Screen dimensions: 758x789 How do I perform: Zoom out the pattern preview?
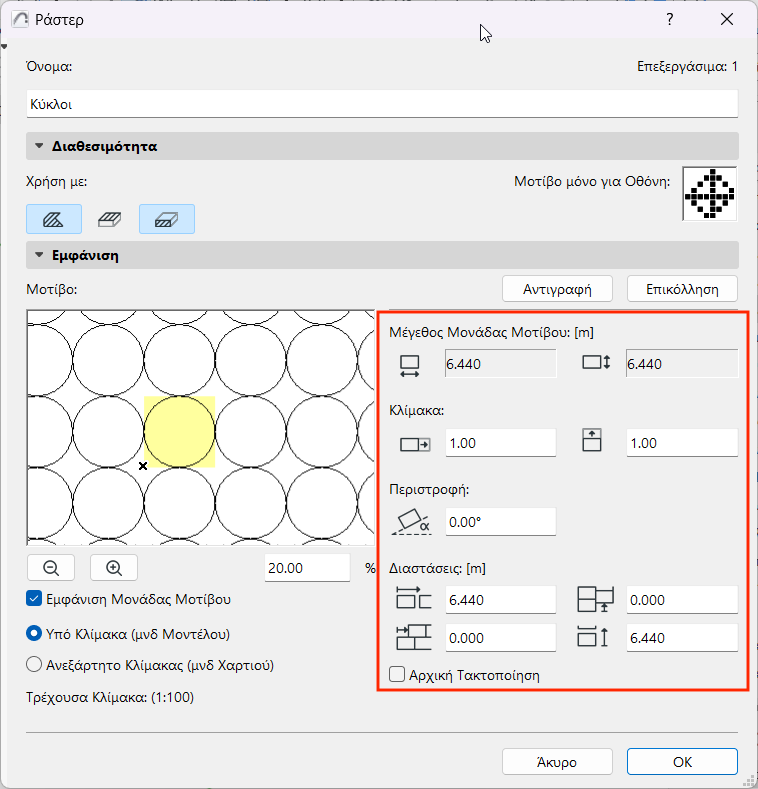coord(51,568)
